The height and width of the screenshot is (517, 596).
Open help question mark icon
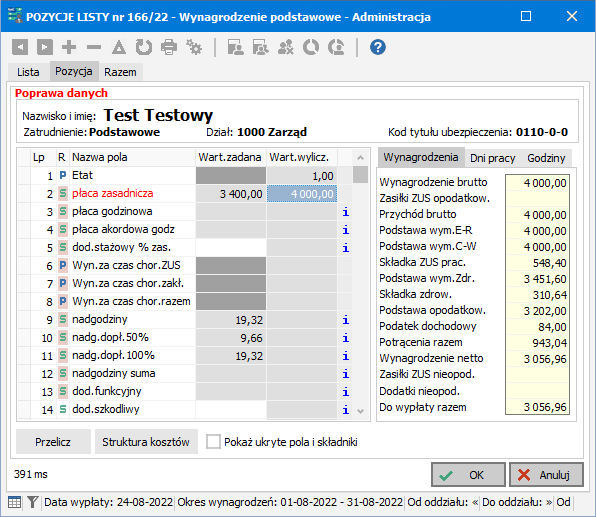pos(378,48)
